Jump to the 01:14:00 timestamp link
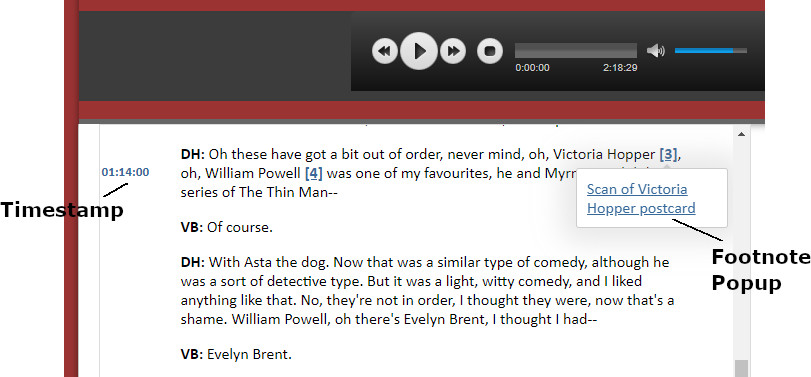Viewport: 811px width, 377px height. pos(125,172)
